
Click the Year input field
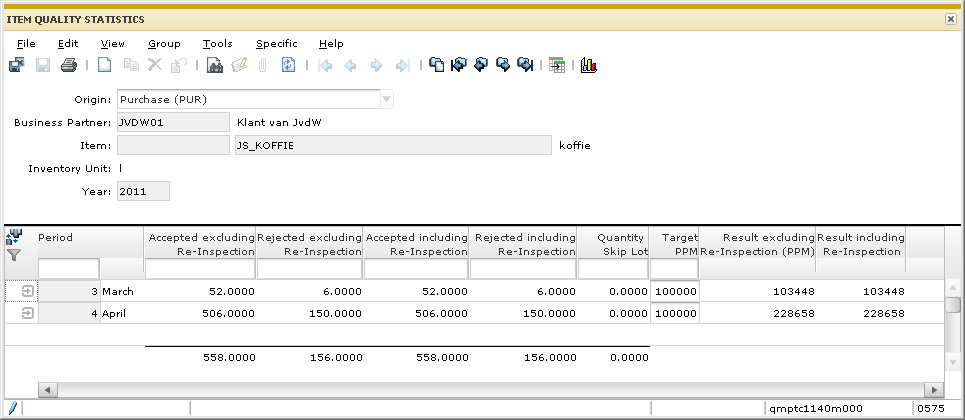click(143, 191)
